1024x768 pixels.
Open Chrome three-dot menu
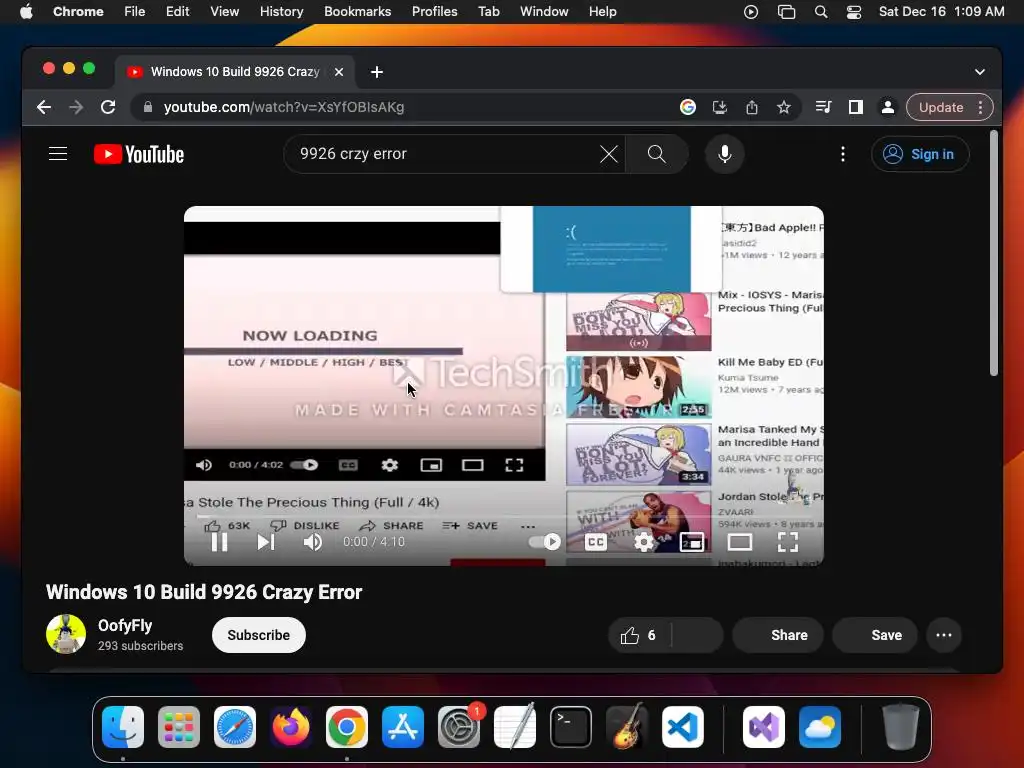[980, 107]
